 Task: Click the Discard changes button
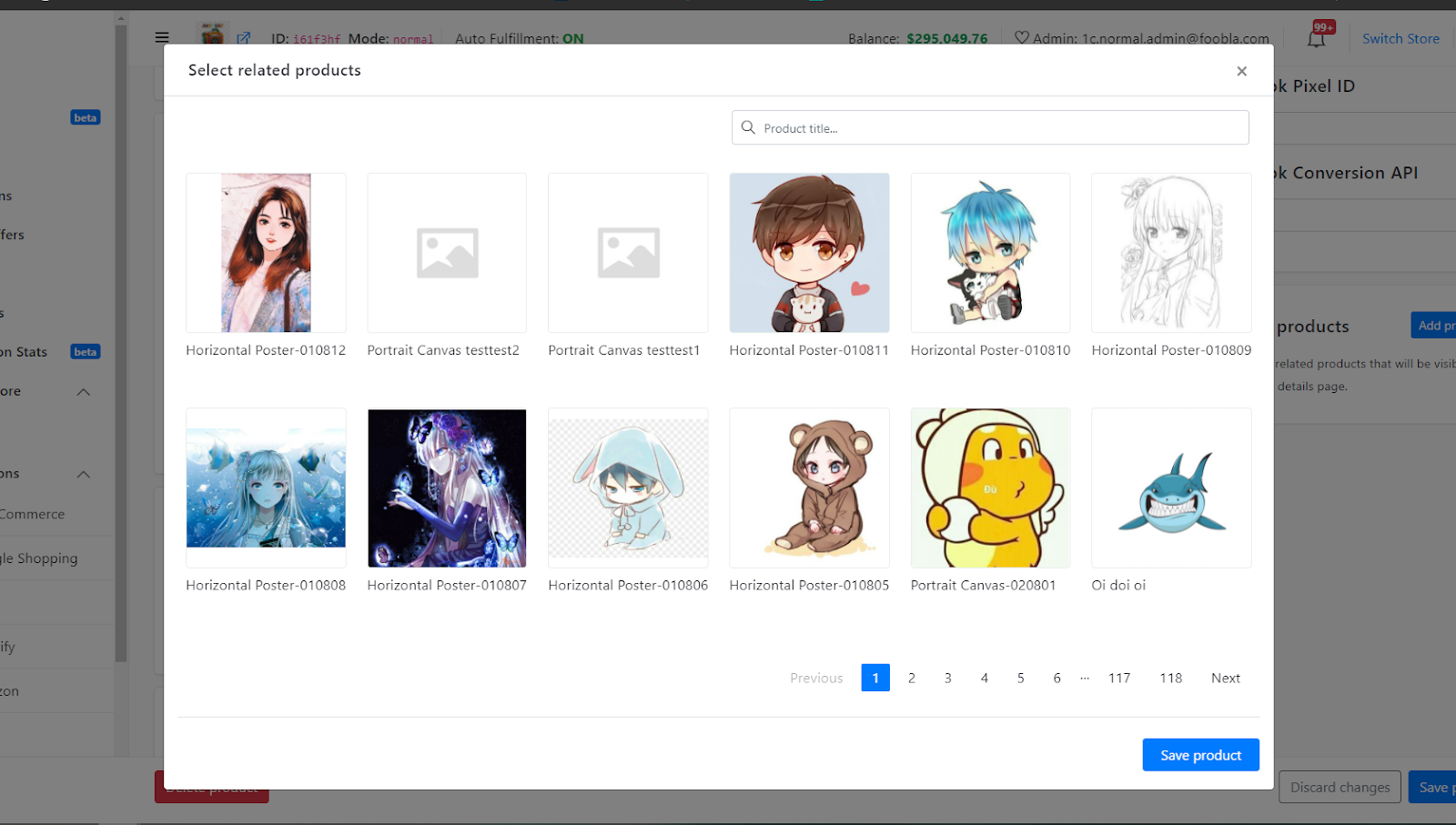click(x=1340, y=788)
